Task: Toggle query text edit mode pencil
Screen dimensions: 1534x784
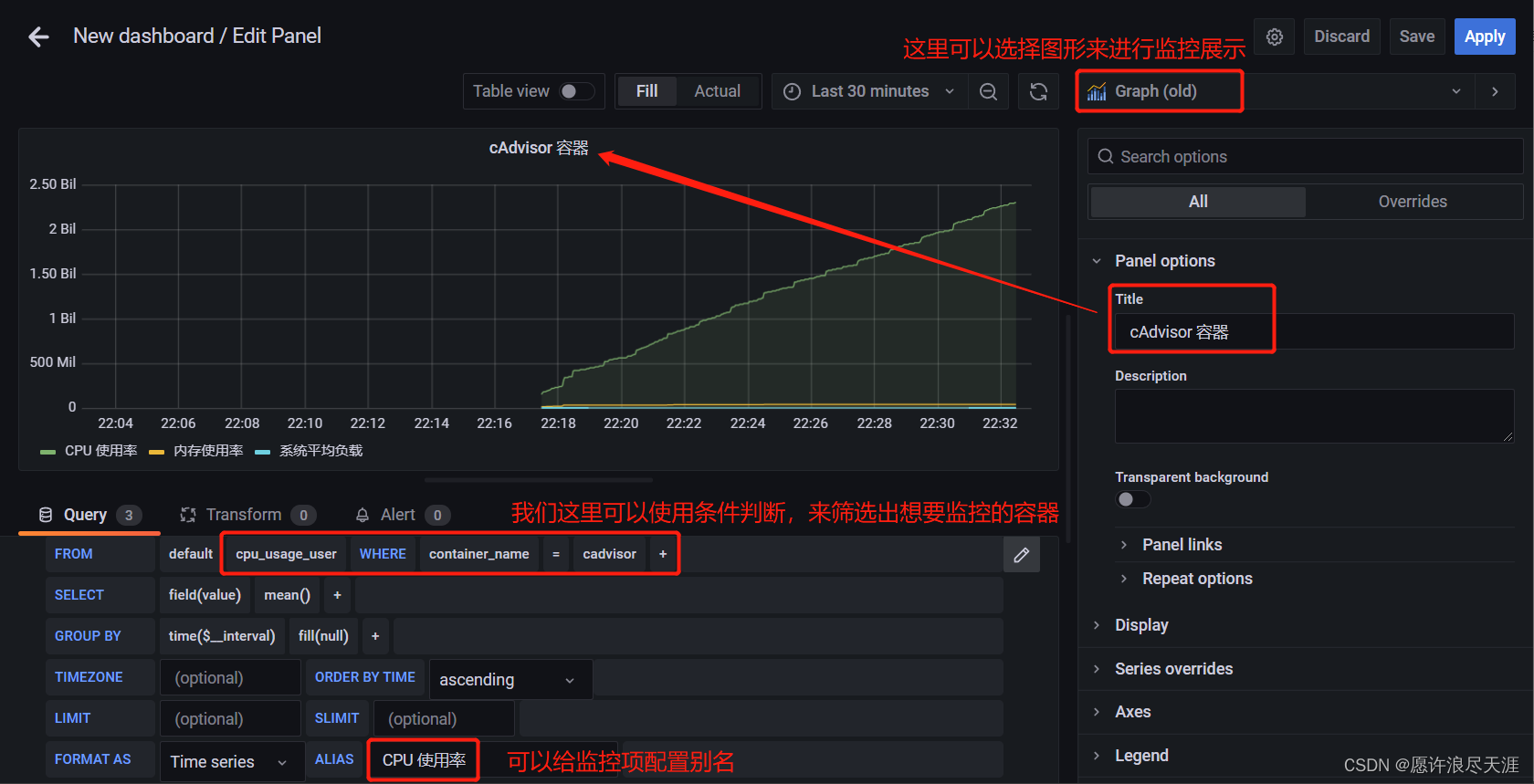Action: click(1022, 554)
